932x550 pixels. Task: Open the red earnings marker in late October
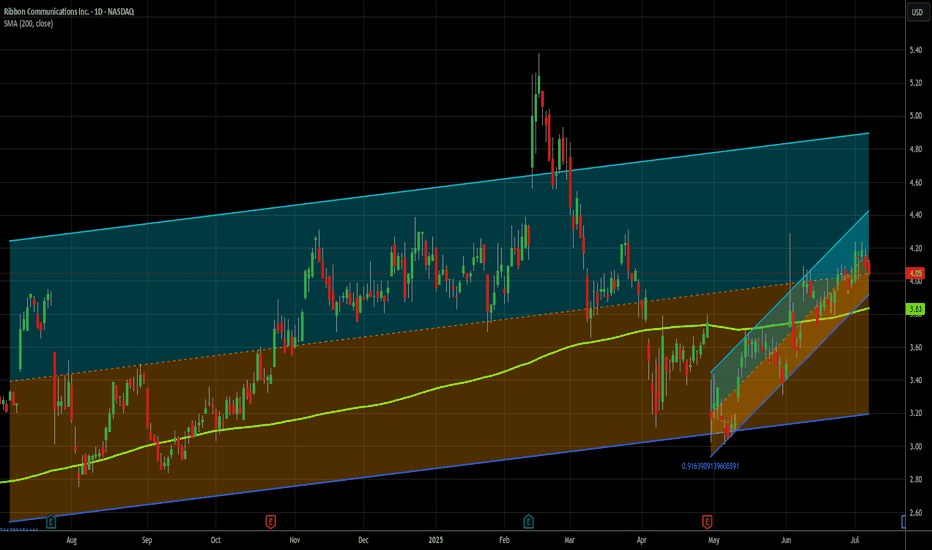[x=270, y=521]
